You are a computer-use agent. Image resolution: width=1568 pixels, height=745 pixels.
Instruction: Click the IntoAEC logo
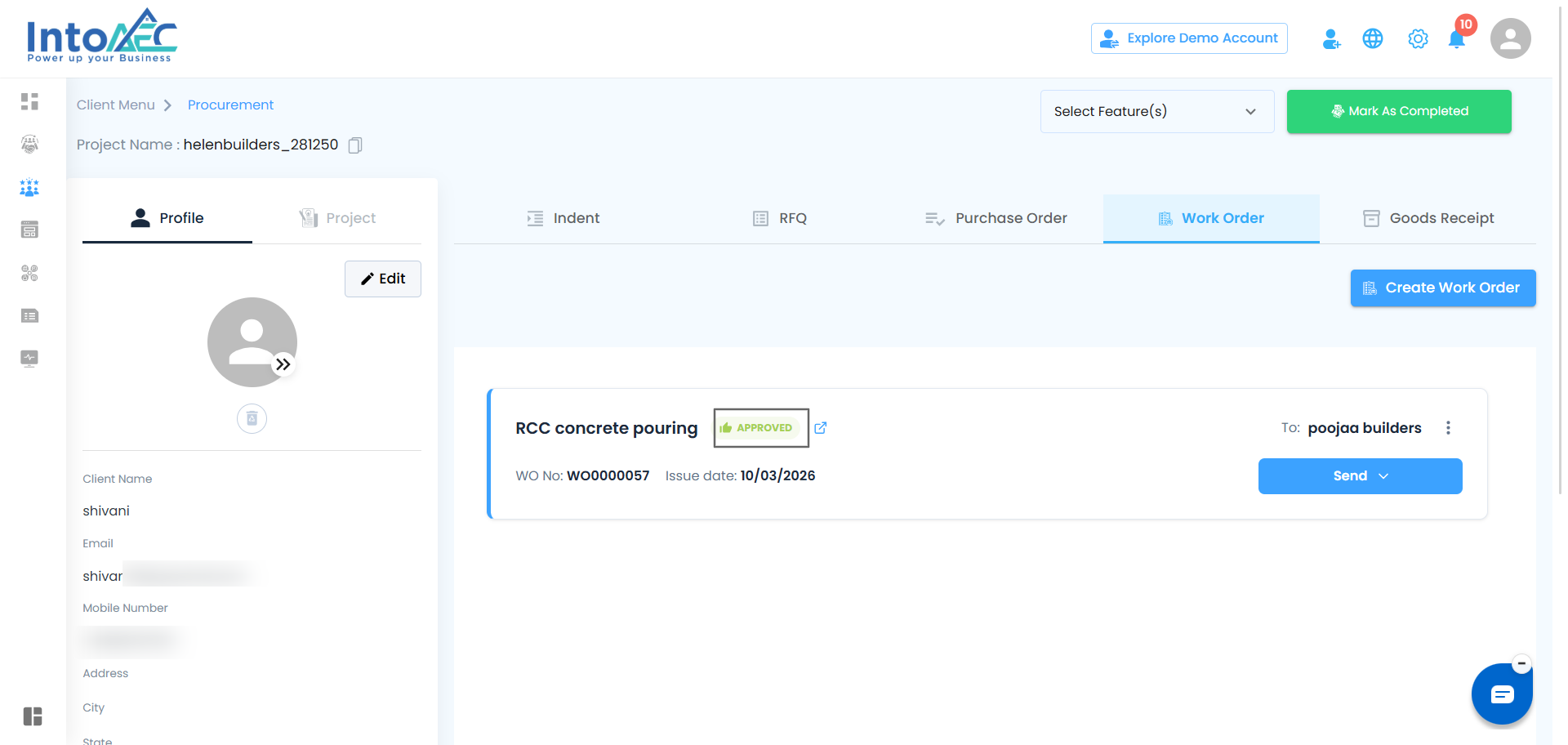[102, 36]
